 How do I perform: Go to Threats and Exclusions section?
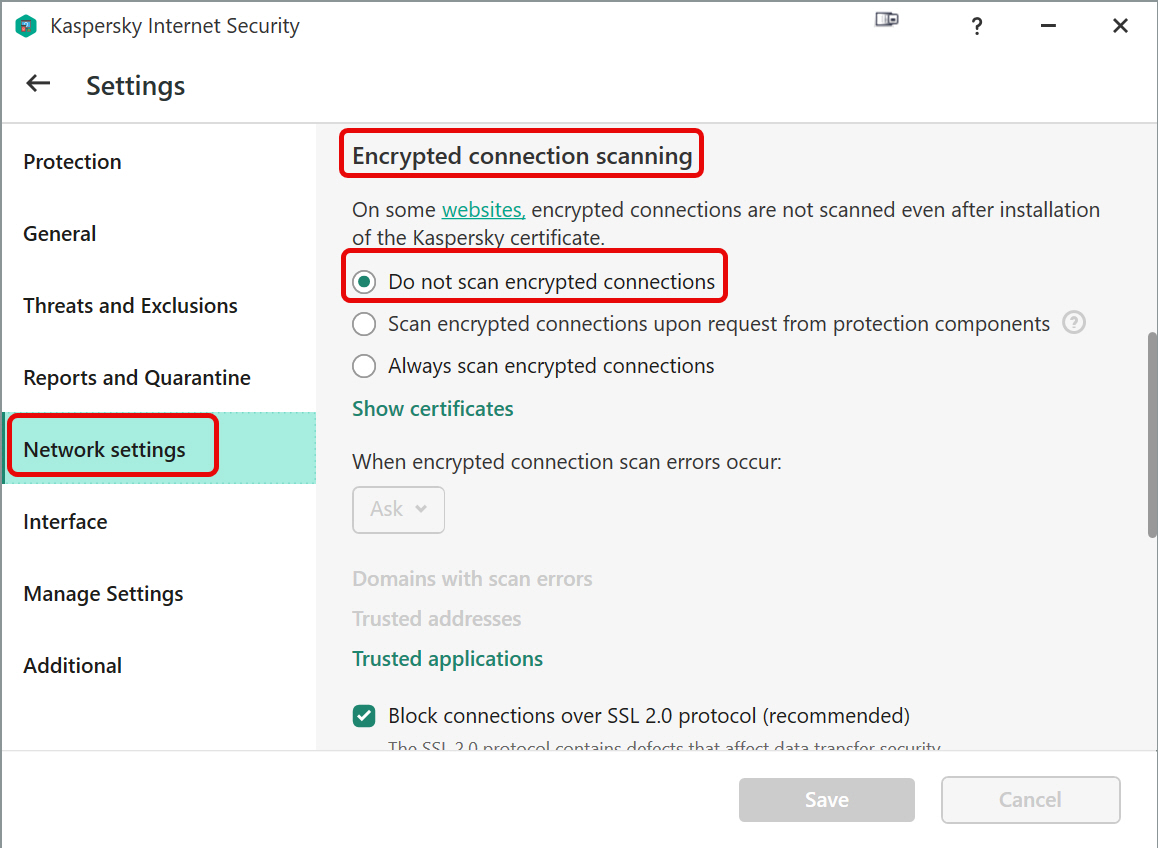point(131,306)
